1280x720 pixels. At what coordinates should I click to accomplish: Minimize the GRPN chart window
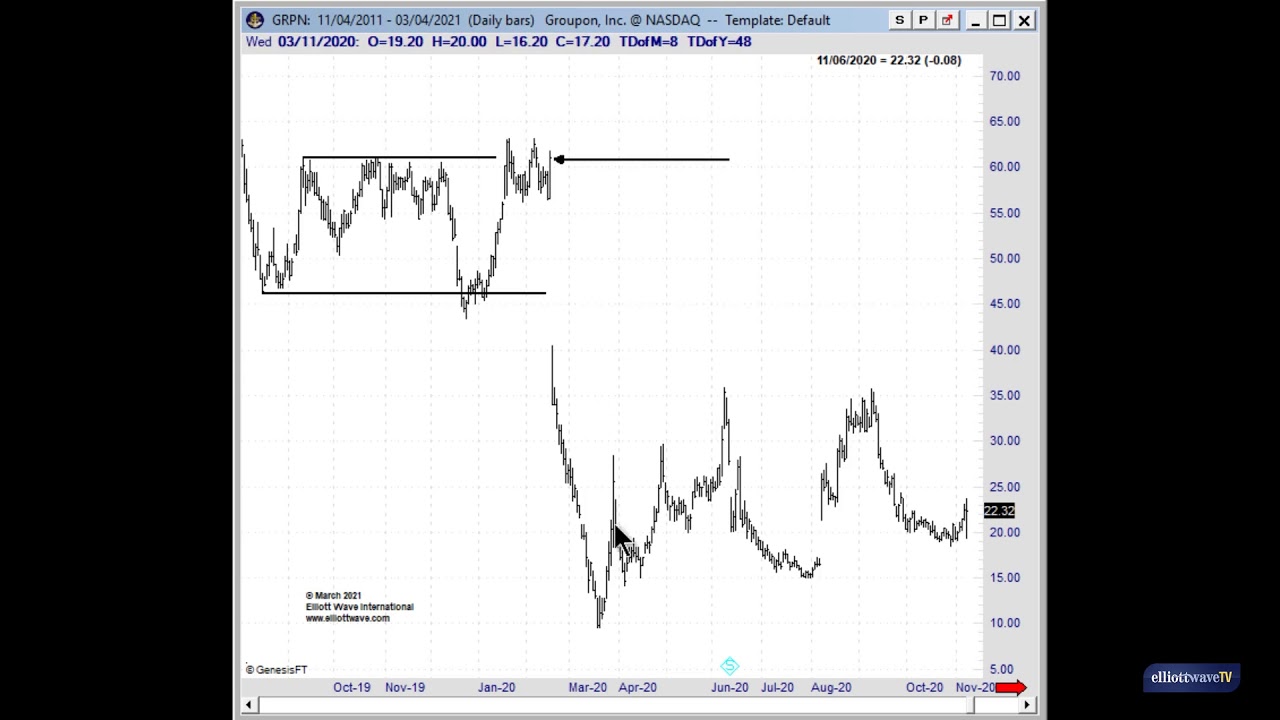pos(975,20)
